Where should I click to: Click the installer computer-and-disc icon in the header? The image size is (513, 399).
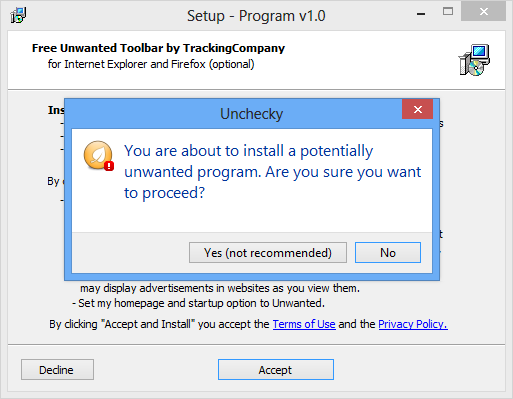[x=474, y=60]
